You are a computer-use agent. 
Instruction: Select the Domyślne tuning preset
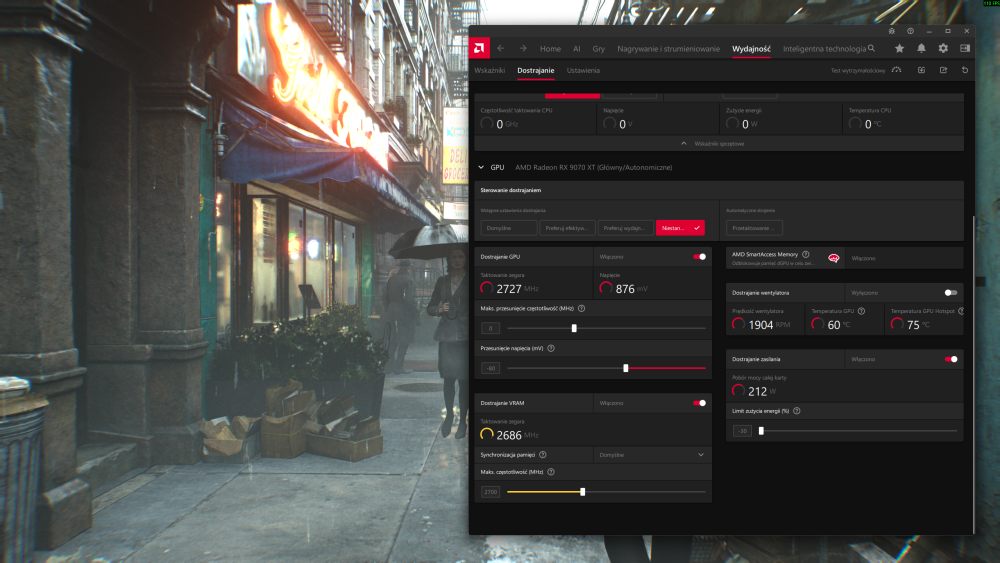[508, 228]
